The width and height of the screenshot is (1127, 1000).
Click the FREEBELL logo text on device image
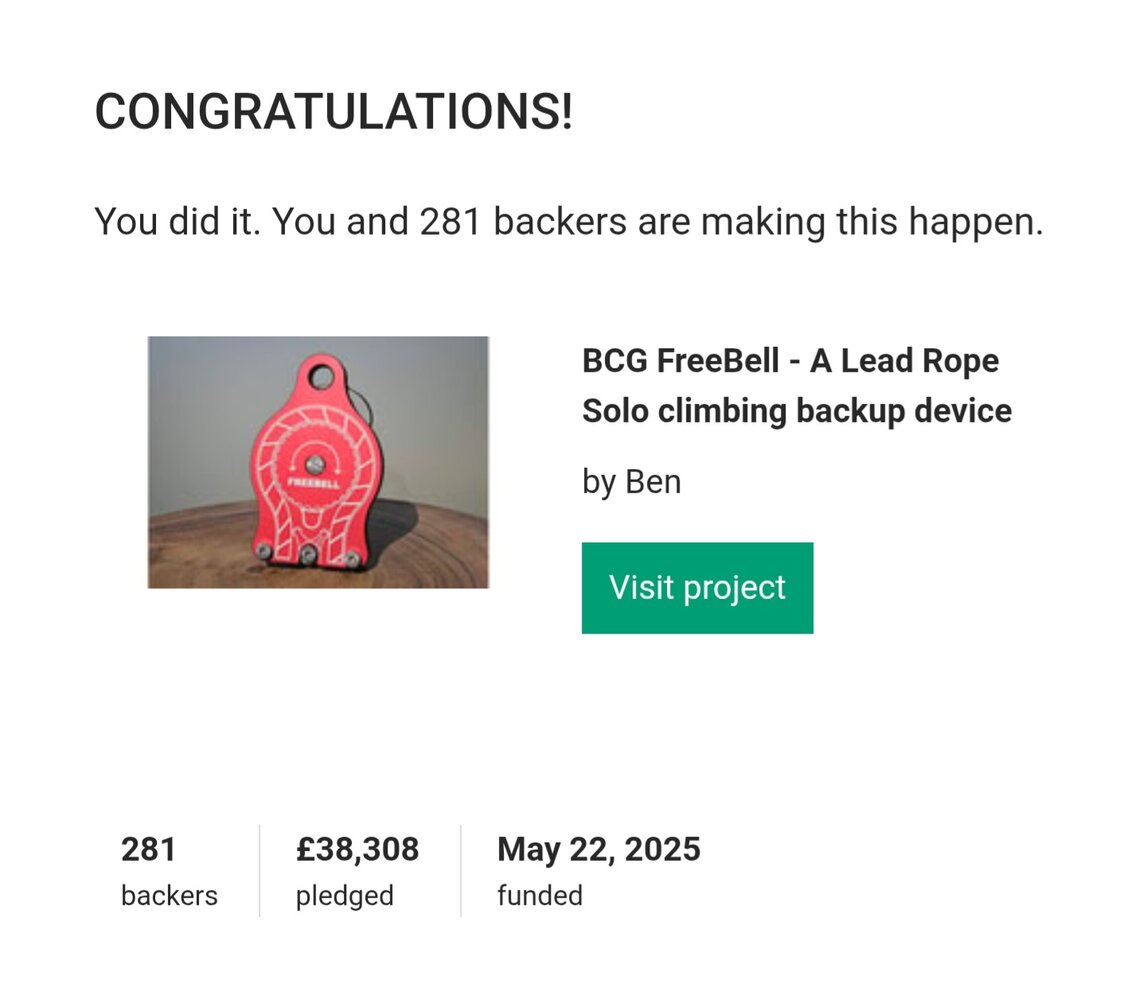pyautogui.click(x=314, y=481)
